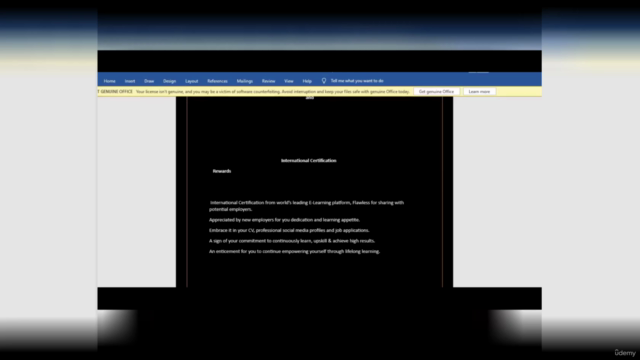Open the Help tab

[307, 81]
